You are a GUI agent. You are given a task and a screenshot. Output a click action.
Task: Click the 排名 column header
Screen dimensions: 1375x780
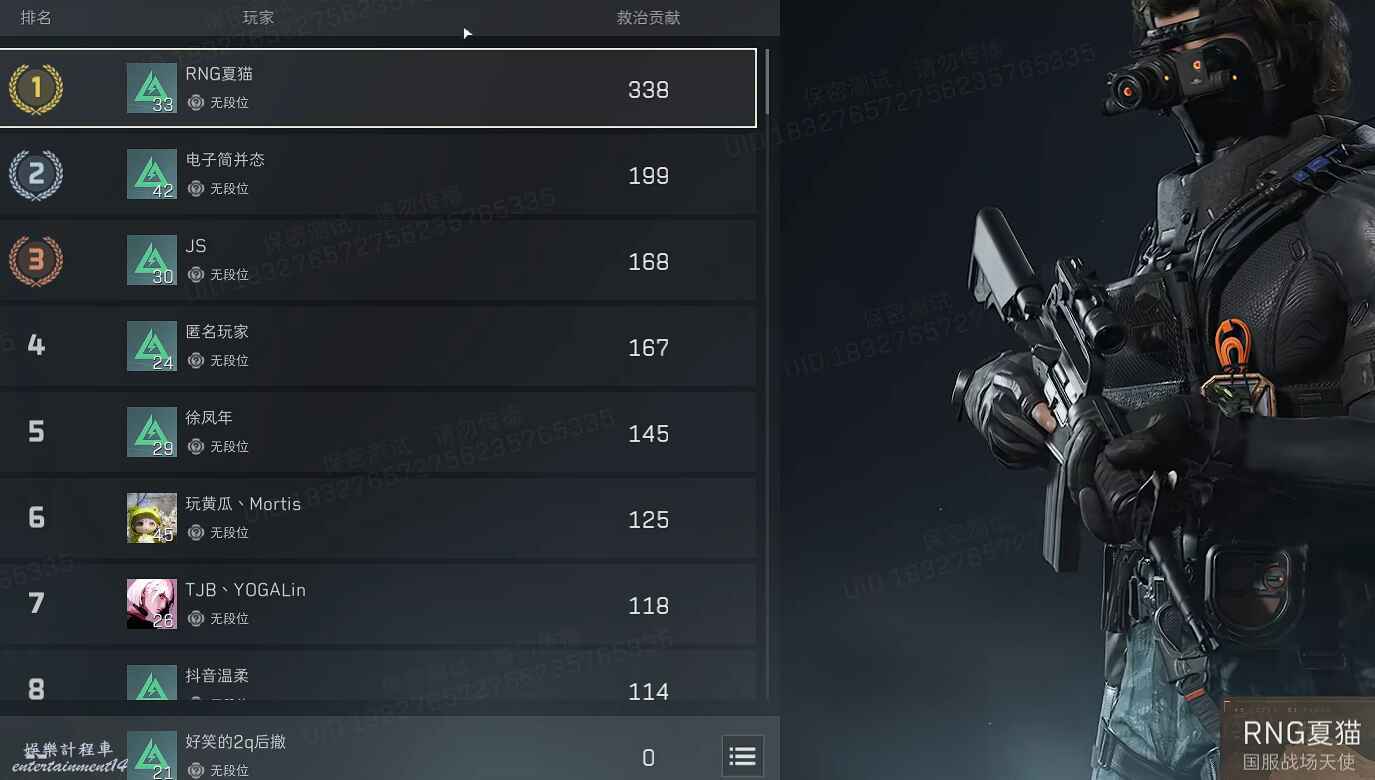coord(36,18)
